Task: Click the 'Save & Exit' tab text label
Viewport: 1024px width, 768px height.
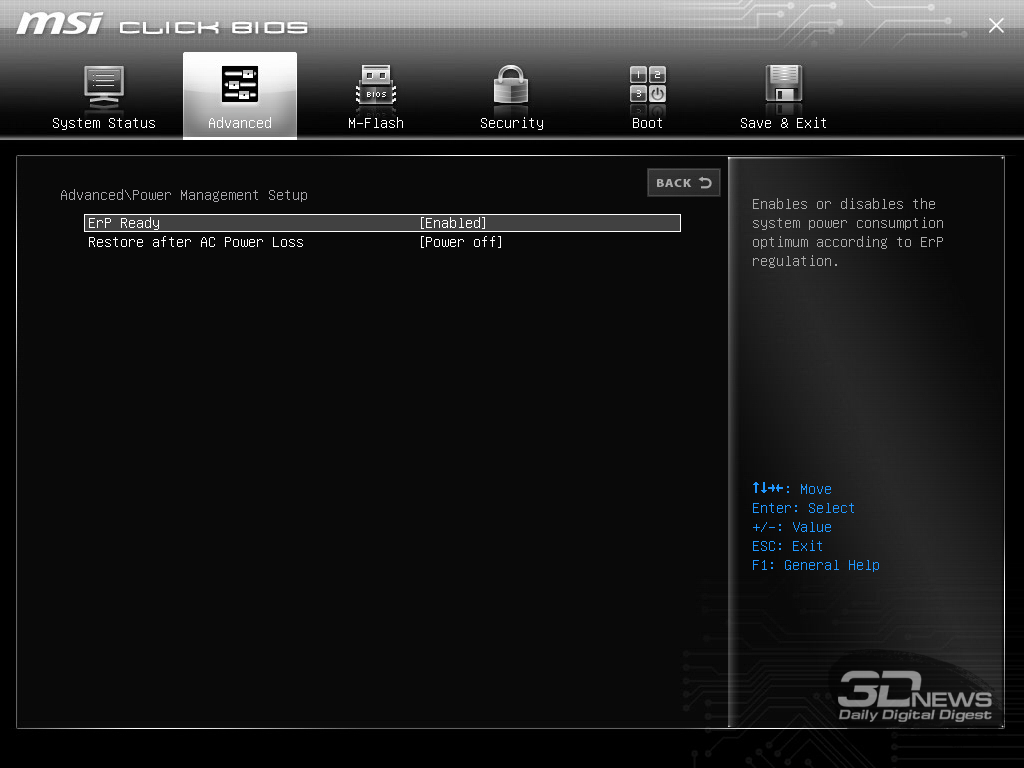Action: coord(783,123)
